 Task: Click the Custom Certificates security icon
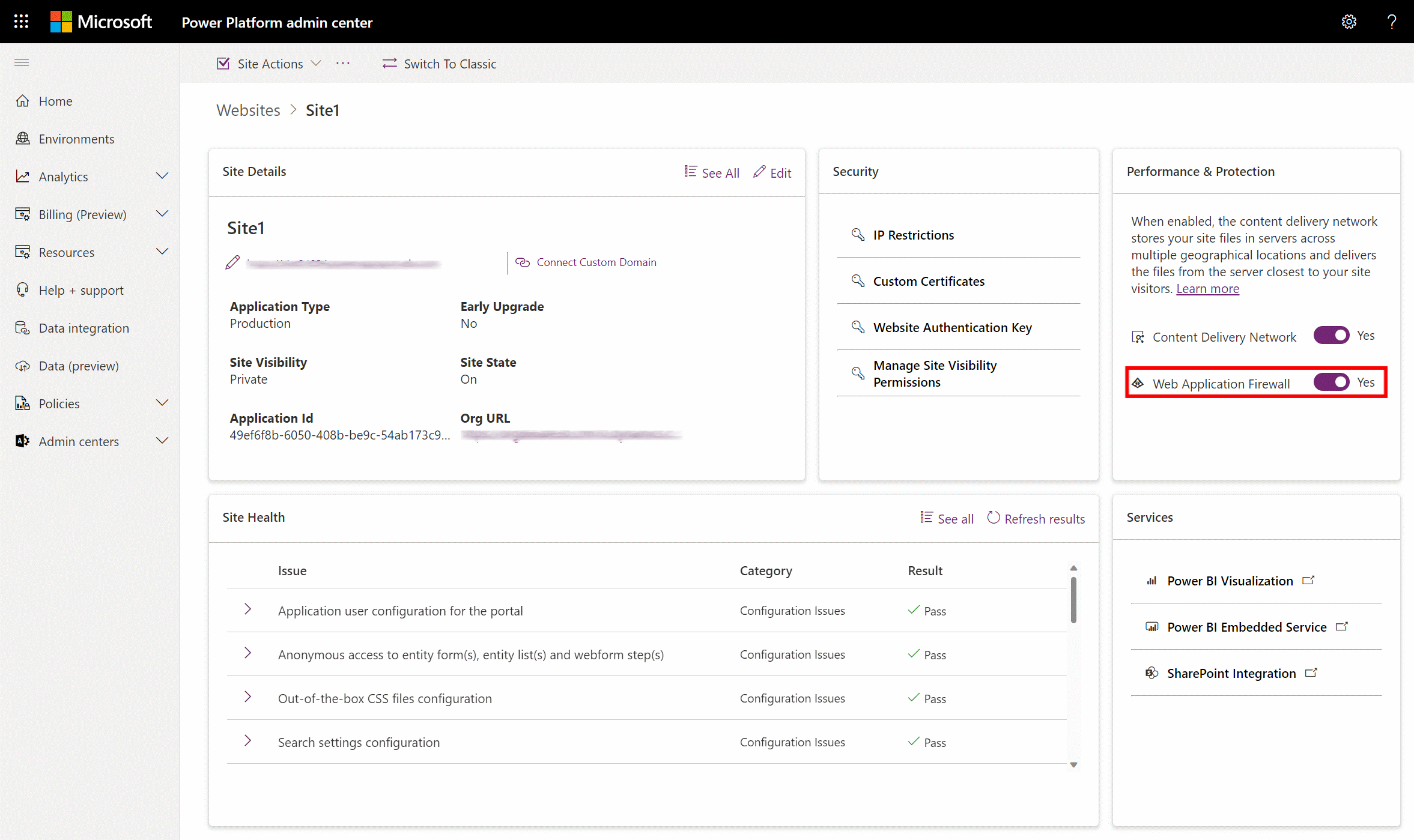click(857, 281)
